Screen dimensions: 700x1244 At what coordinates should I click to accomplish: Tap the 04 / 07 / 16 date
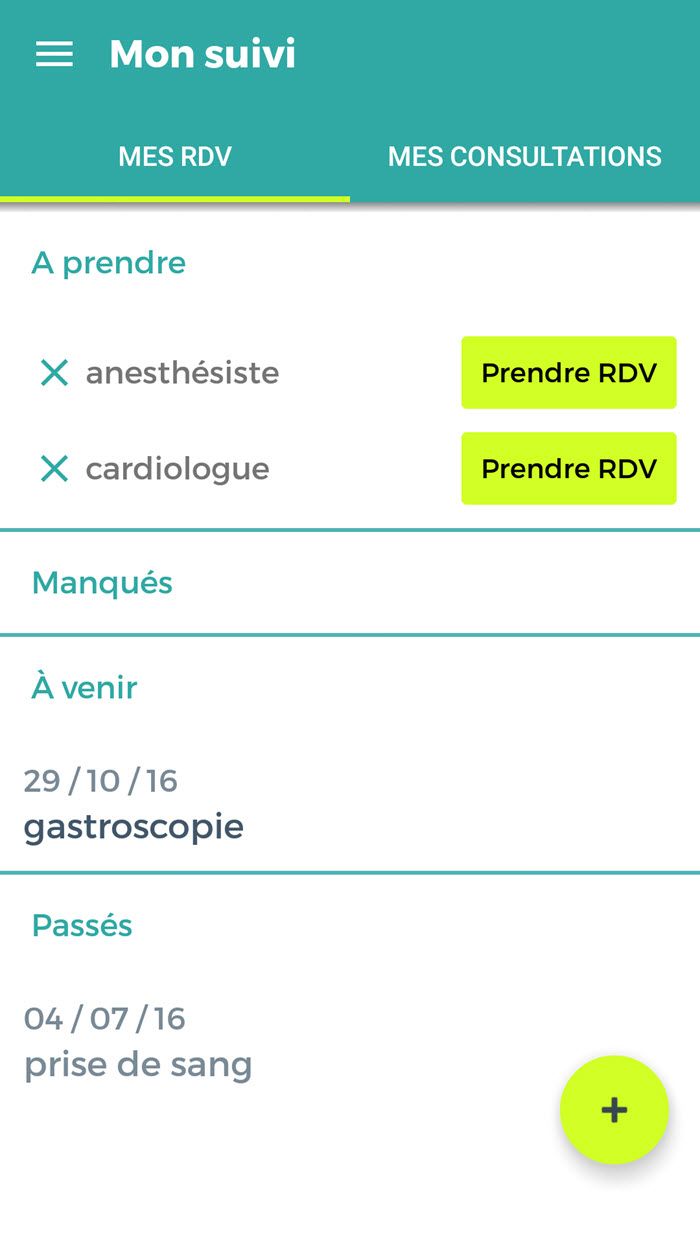[104, 1018]
